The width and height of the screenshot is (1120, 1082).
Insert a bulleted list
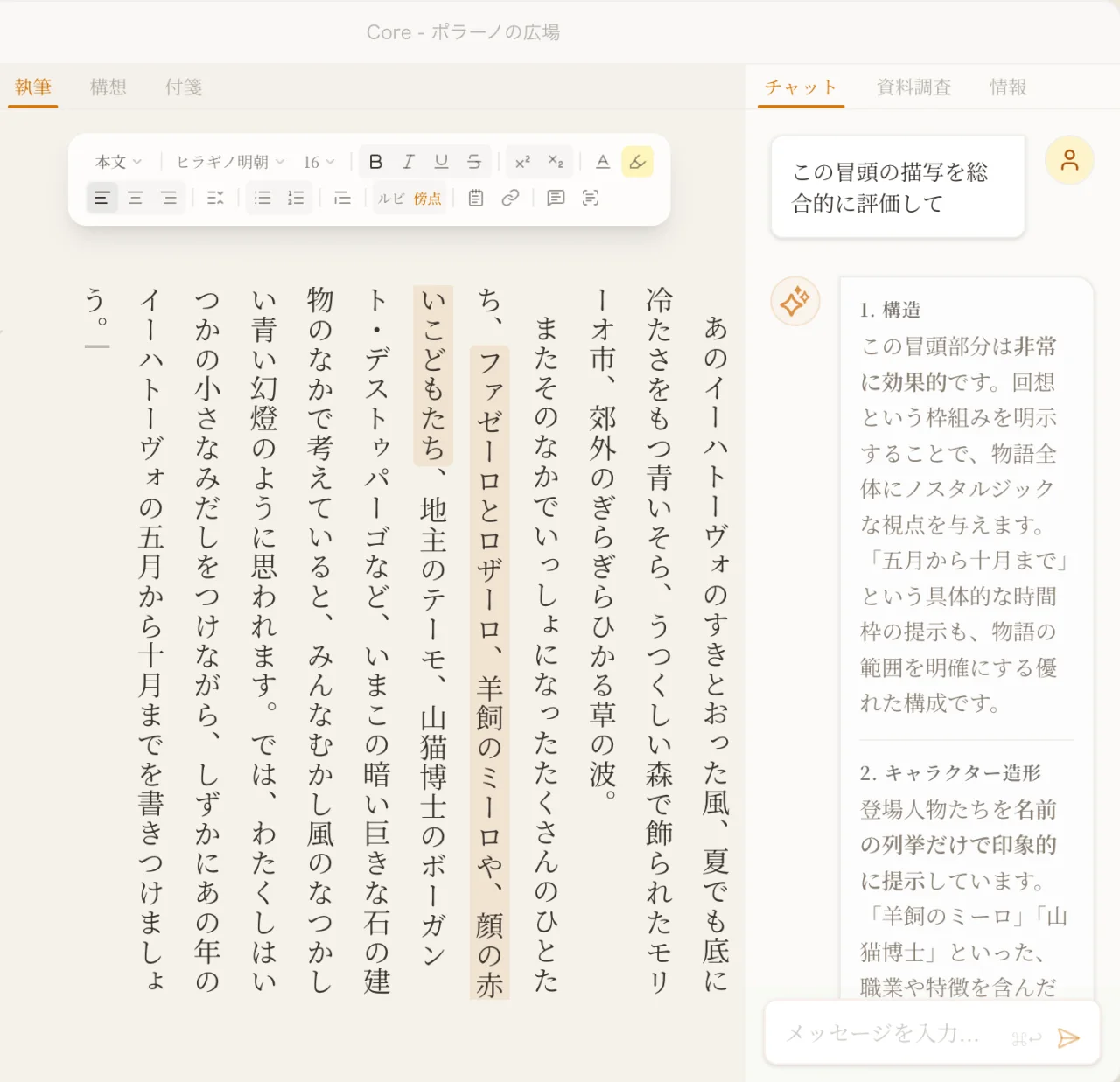[262, 198]
